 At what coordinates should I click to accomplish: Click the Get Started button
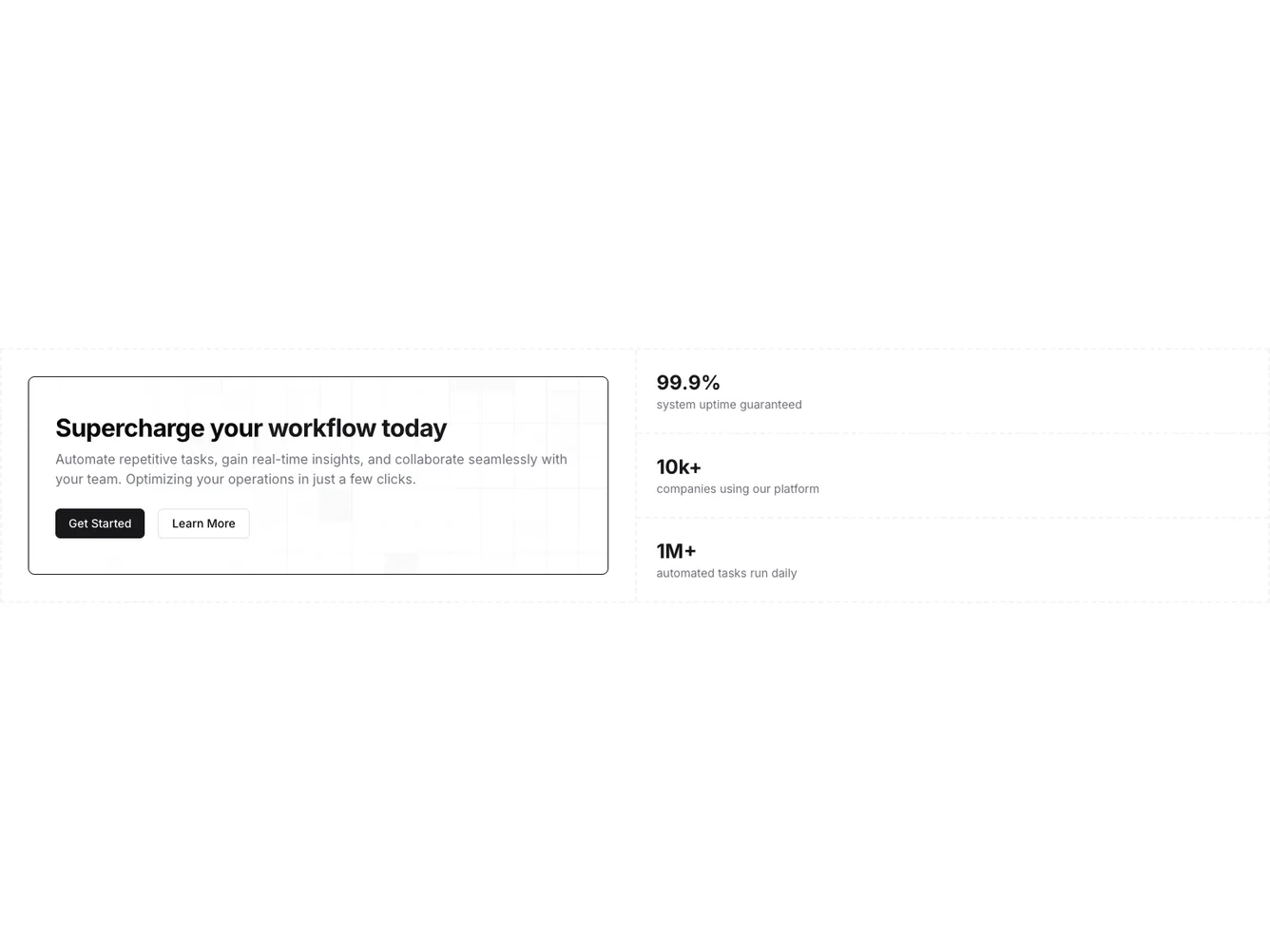100,524
